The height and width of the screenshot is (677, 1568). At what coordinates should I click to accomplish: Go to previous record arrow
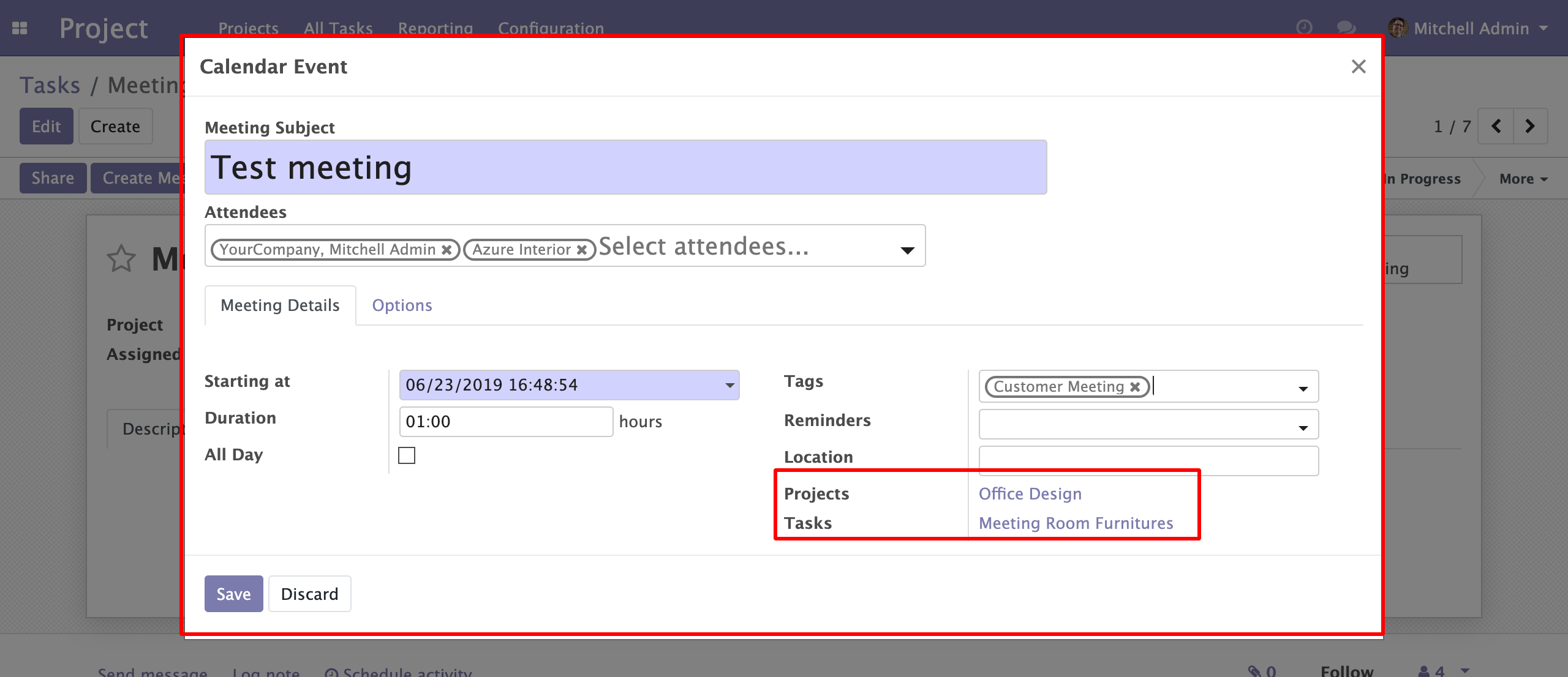(1496, 127)
